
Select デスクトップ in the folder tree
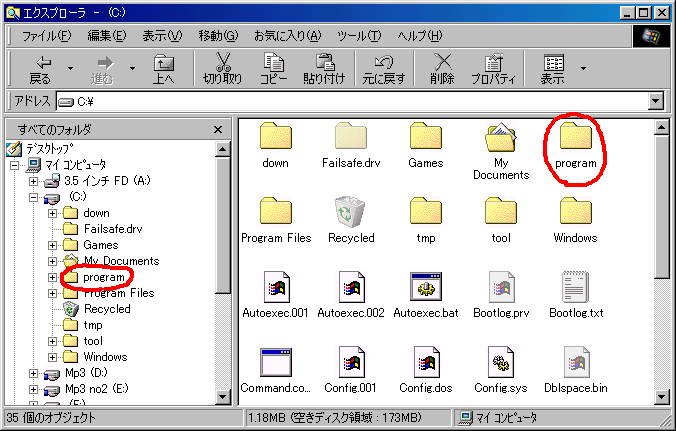click(50, 149)
